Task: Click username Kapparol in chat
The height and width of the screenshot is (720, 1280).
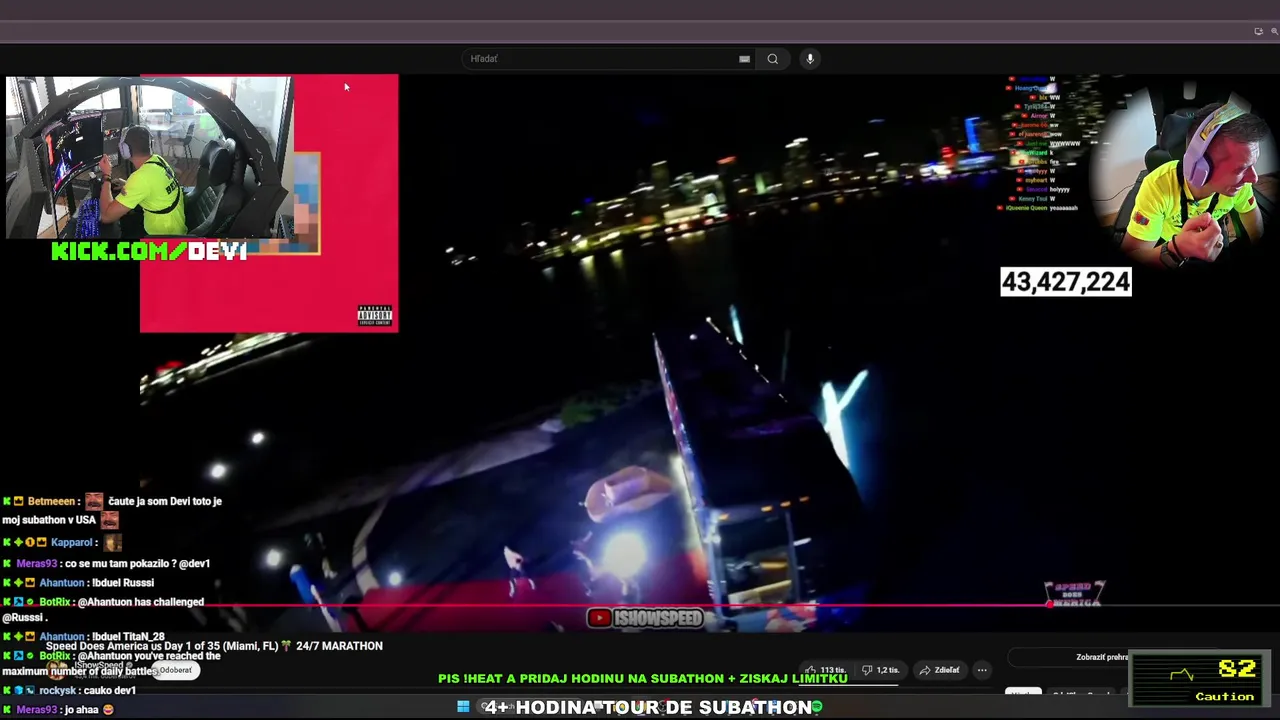Action: (x=72, y=542)
